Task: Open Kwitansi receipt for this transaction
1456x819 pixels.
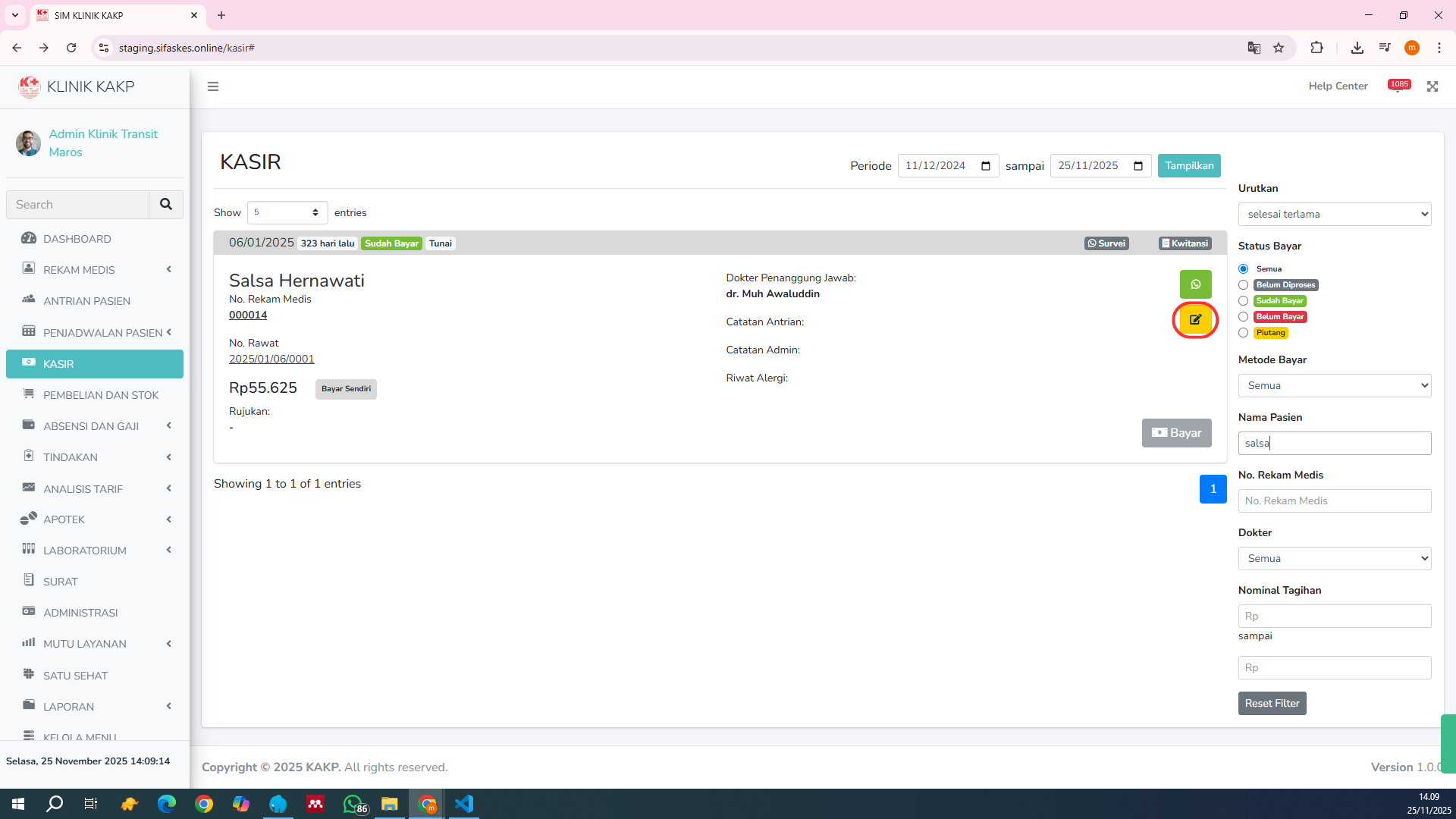Action: point(1185,243)
